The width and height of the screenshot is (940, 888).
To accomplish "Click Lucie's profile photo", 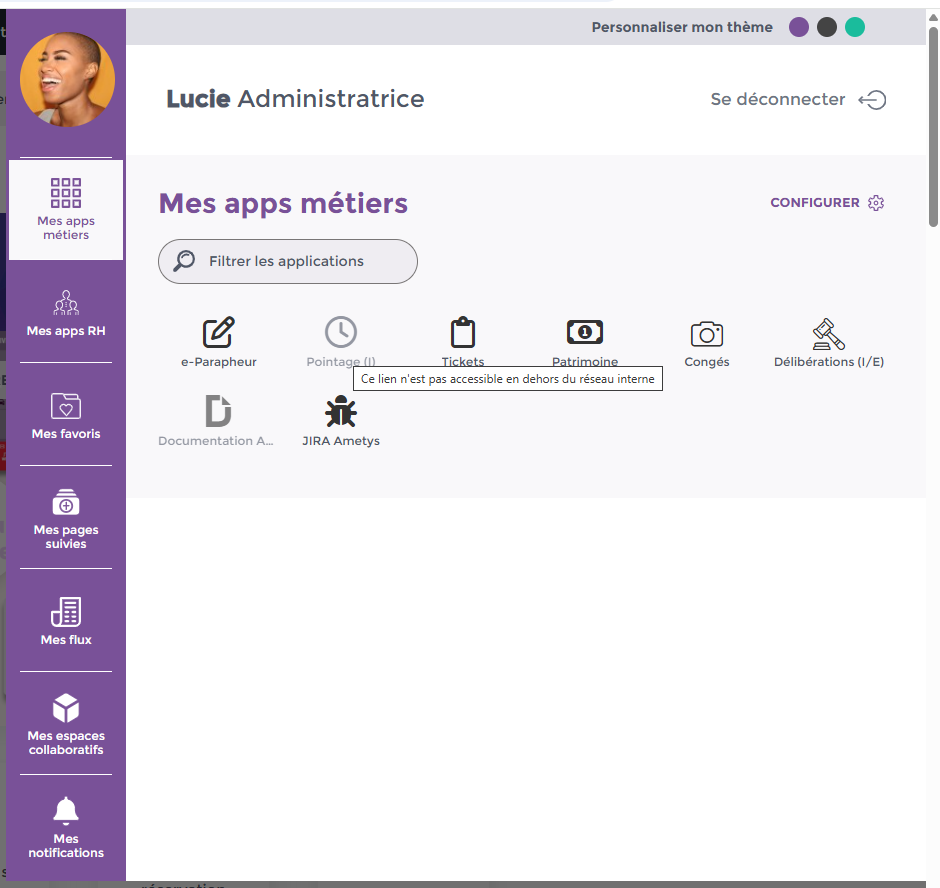I will [x=67, y=80].
